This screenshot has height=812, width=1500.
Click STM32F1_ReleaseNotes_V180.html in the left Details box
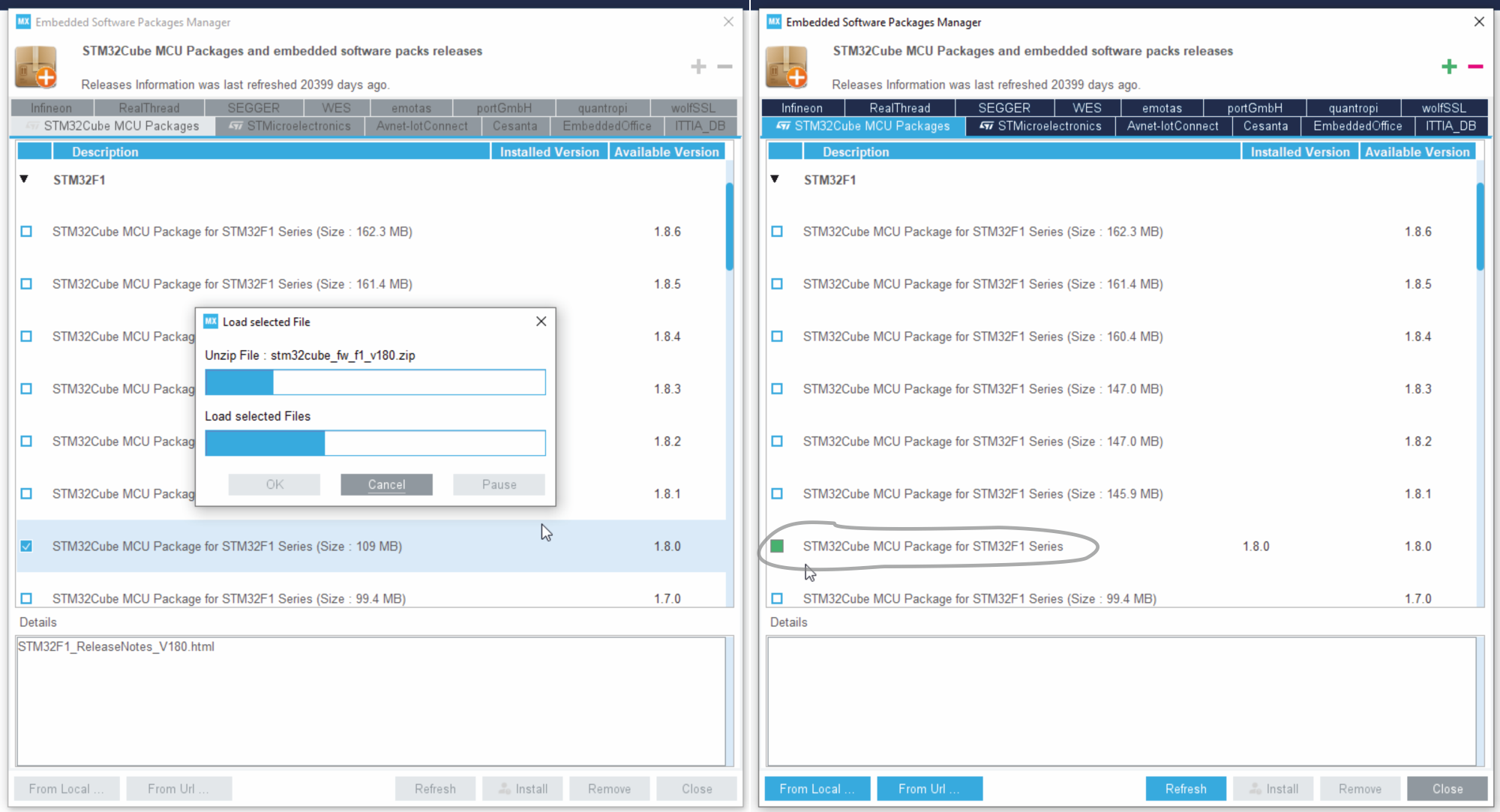coord(116,646)
